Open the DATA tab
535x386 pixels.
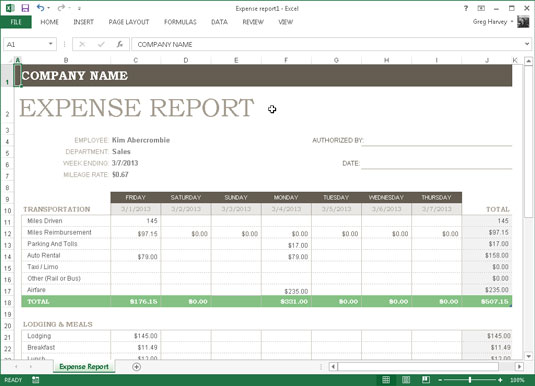point(219,22)
